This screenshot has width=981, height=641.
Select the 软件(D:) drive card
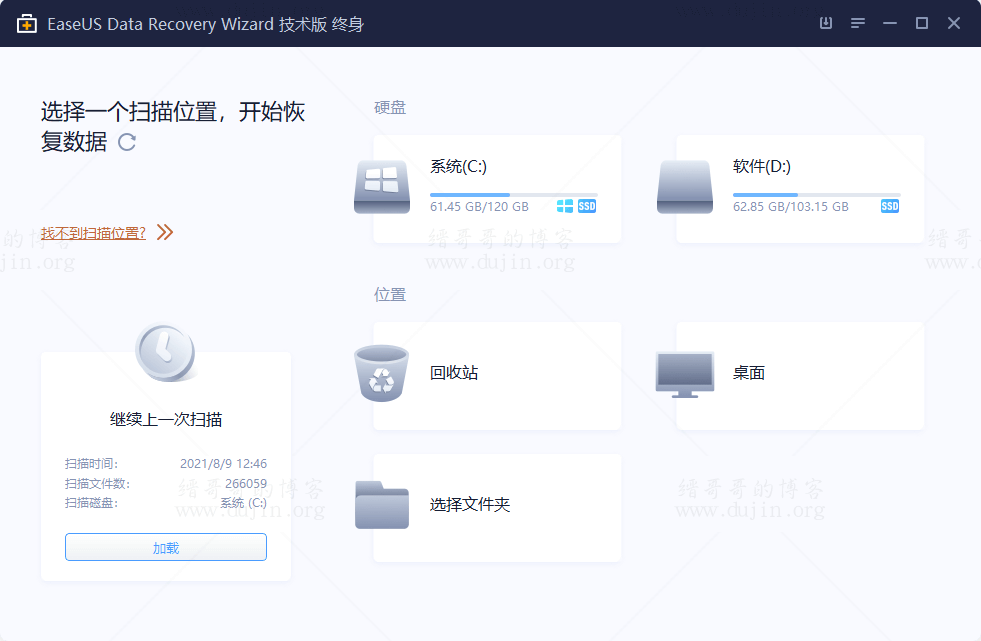pyautogui.click(x=800, y=189)
